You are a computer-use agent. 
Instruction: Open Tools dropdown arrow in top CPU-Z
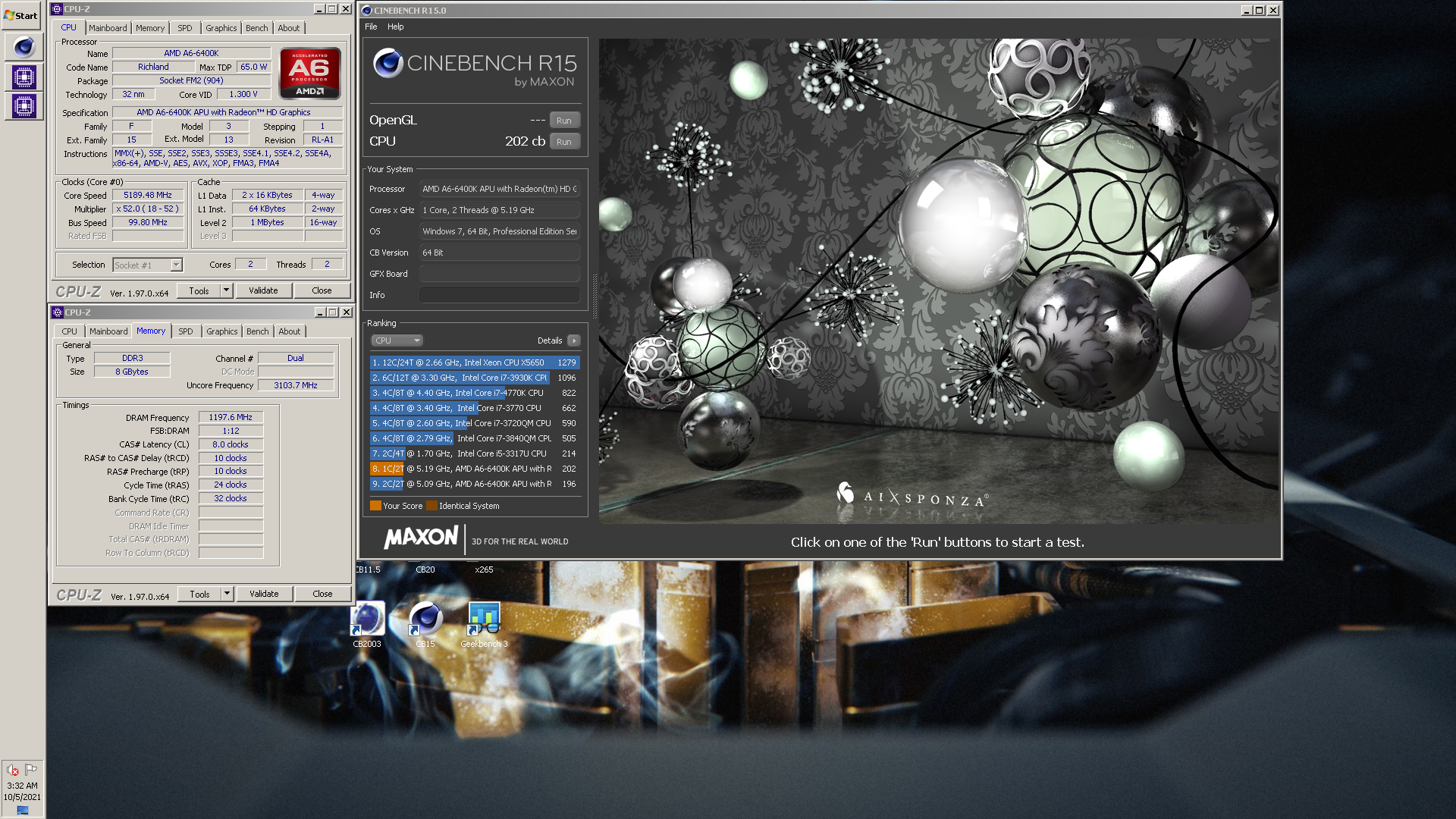click(x=226, y=290)
